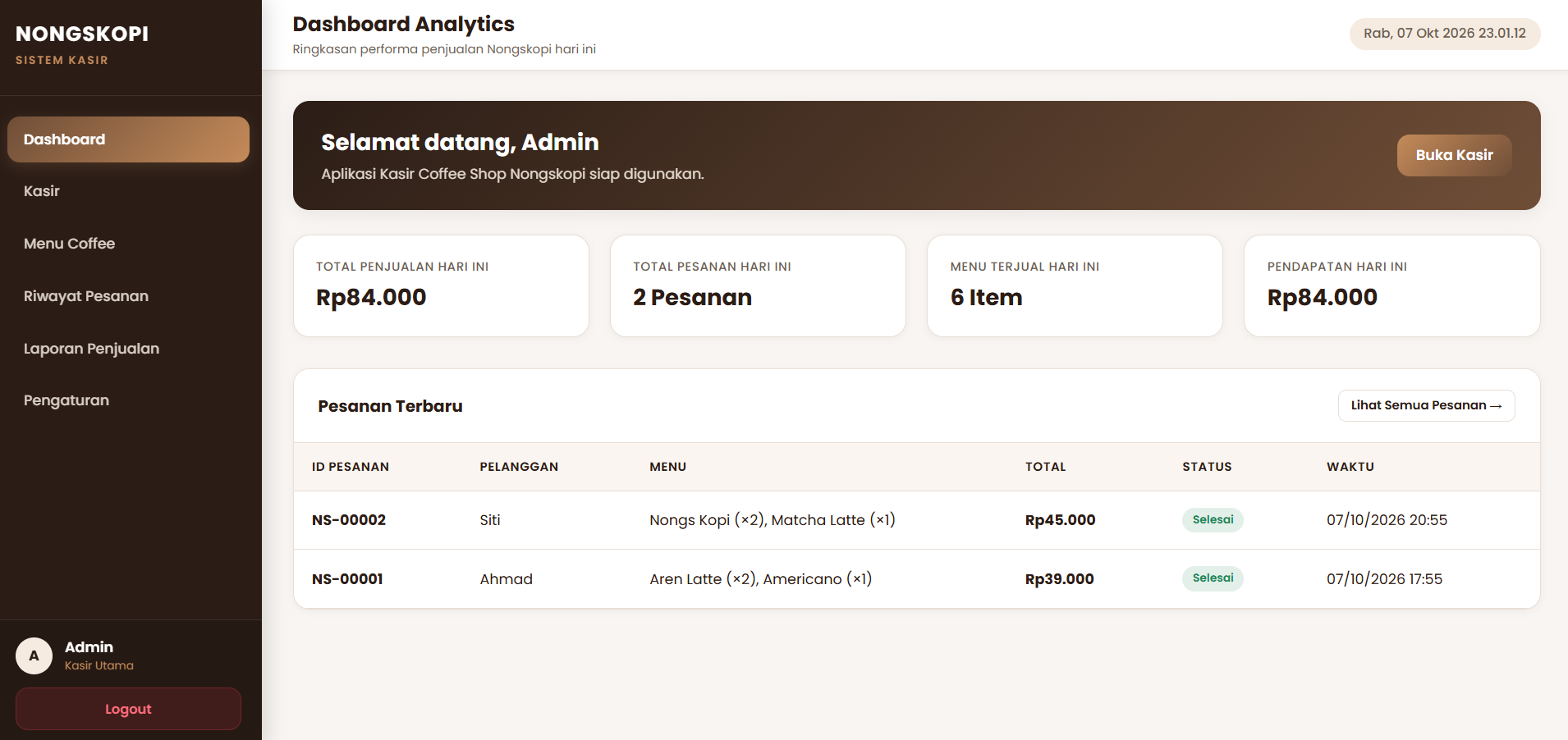Click the ID PESANAN column header

click(351, 467)
